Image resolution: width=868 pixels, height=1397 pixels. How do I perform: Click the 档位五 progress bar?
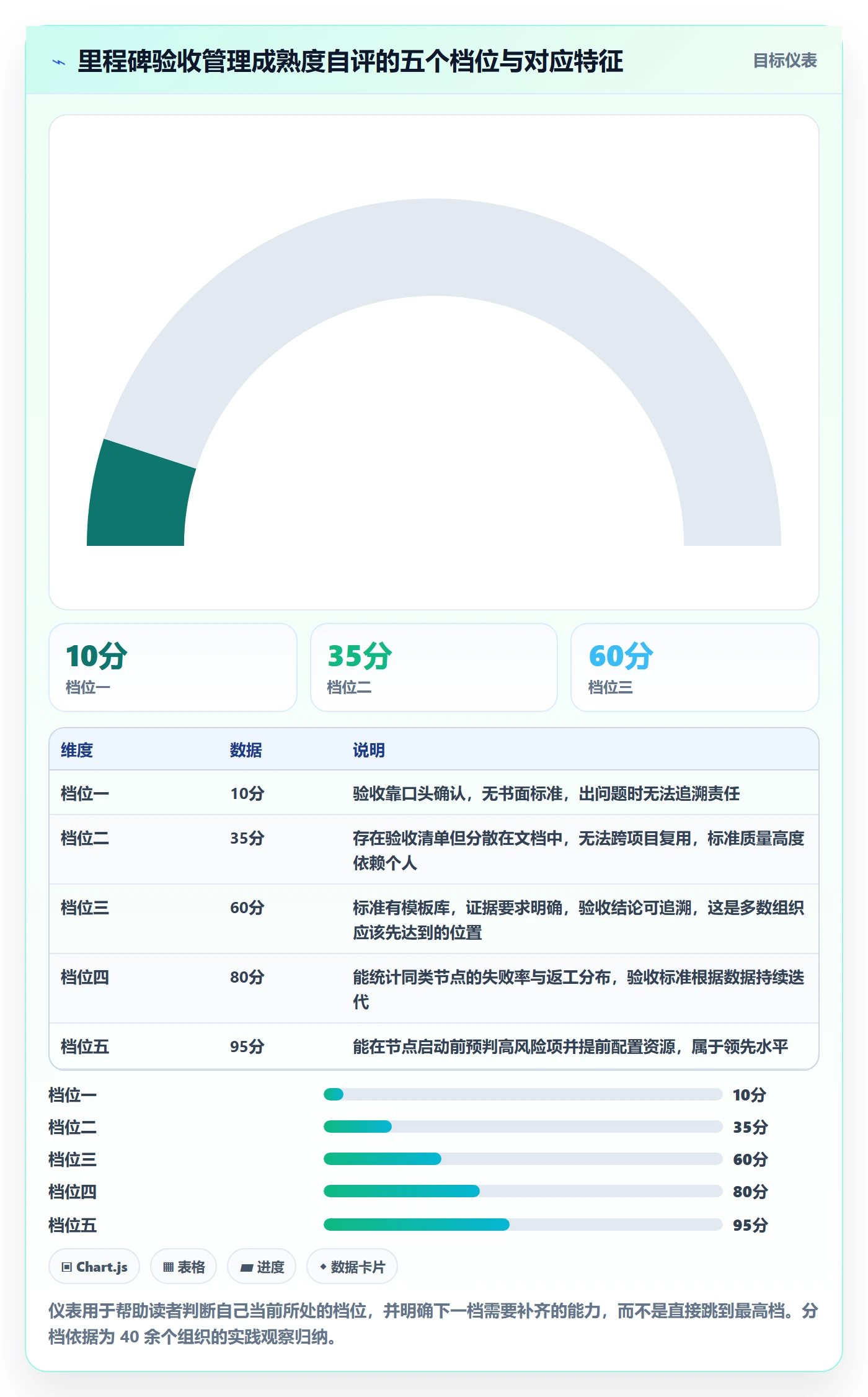(523, 1225)
